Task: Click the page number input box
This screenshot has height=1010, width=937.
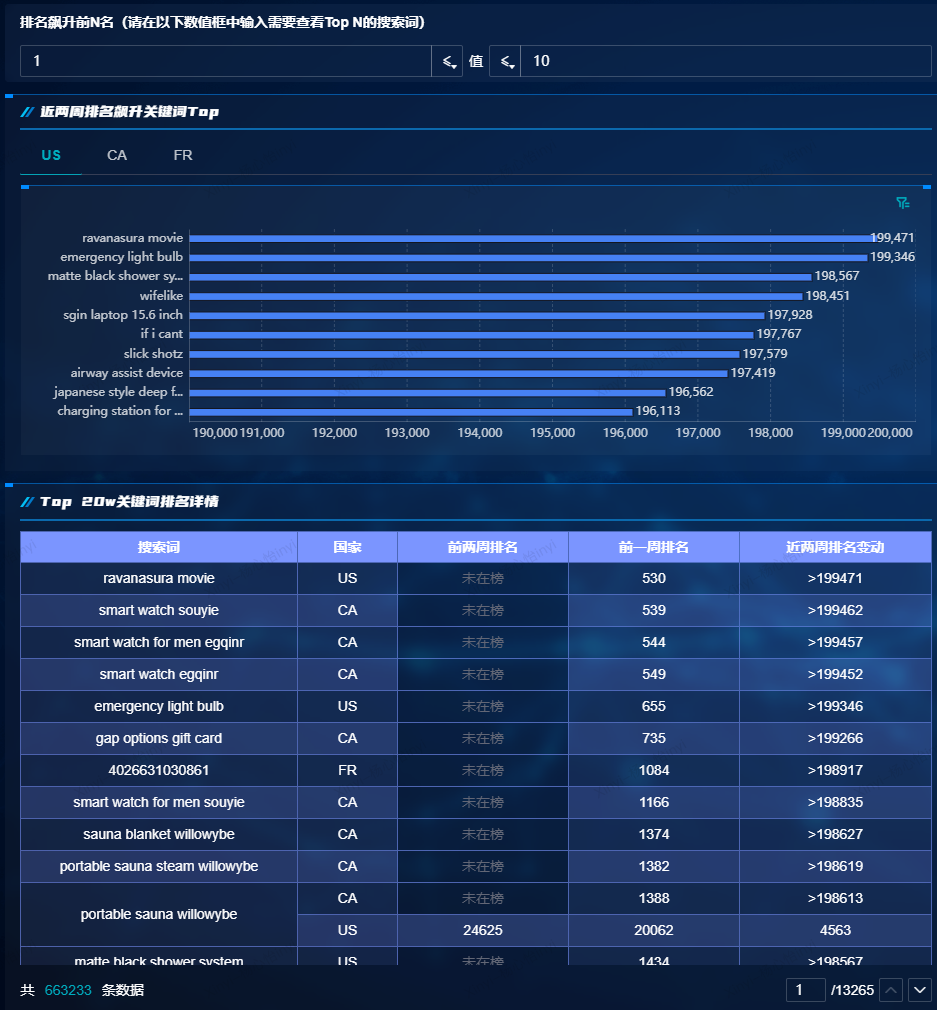Action: pyautogui.click(x=805, y=990)
